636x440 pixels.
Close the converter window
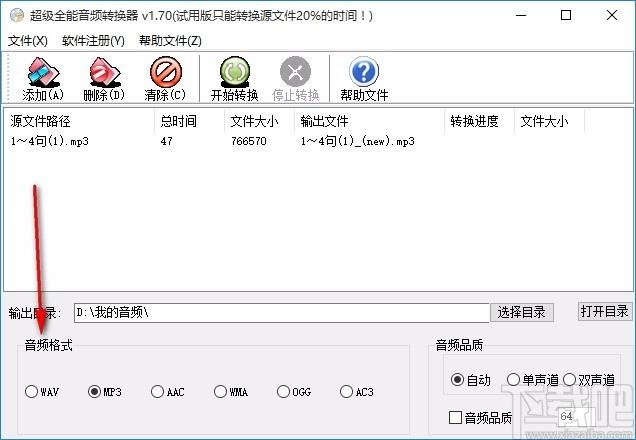click(x=612, y=15)
